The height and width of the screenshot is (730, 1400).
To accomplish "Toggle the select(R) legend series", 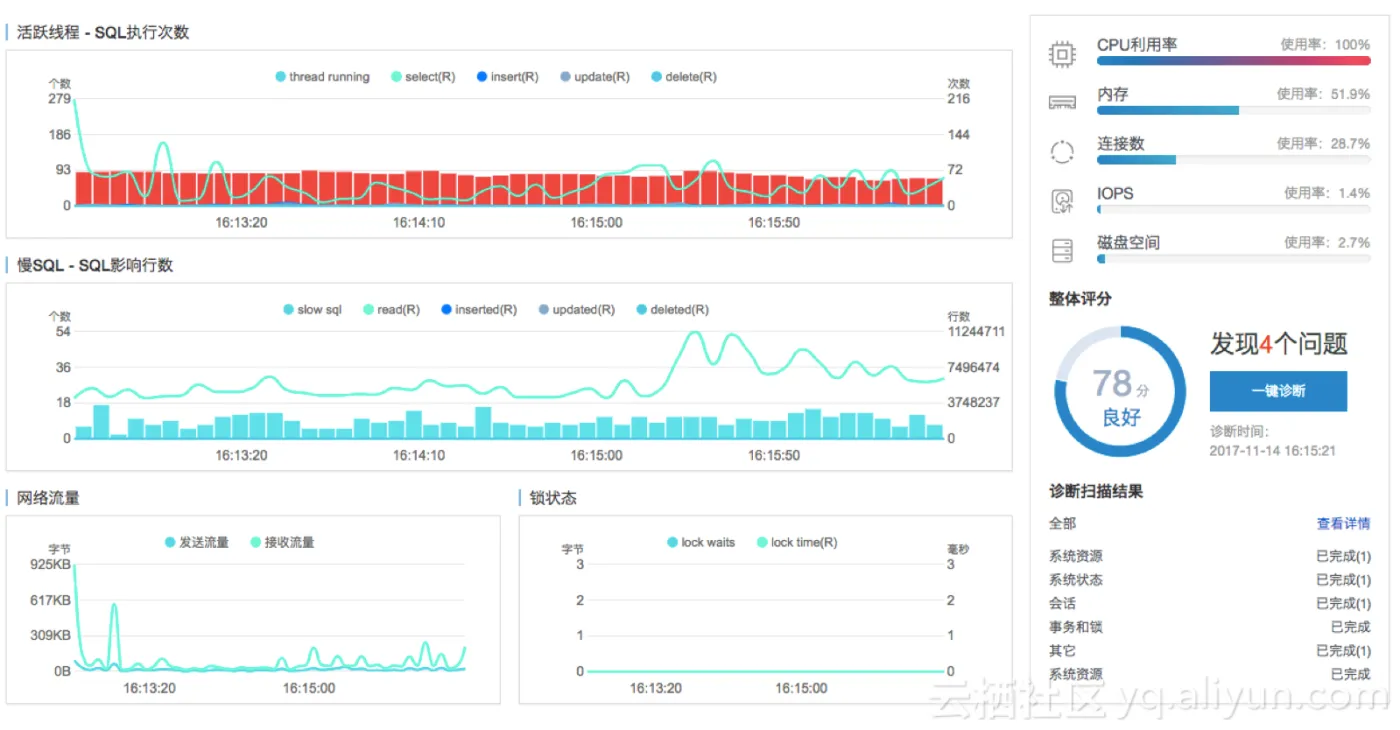I will click(x=423, y=77).
